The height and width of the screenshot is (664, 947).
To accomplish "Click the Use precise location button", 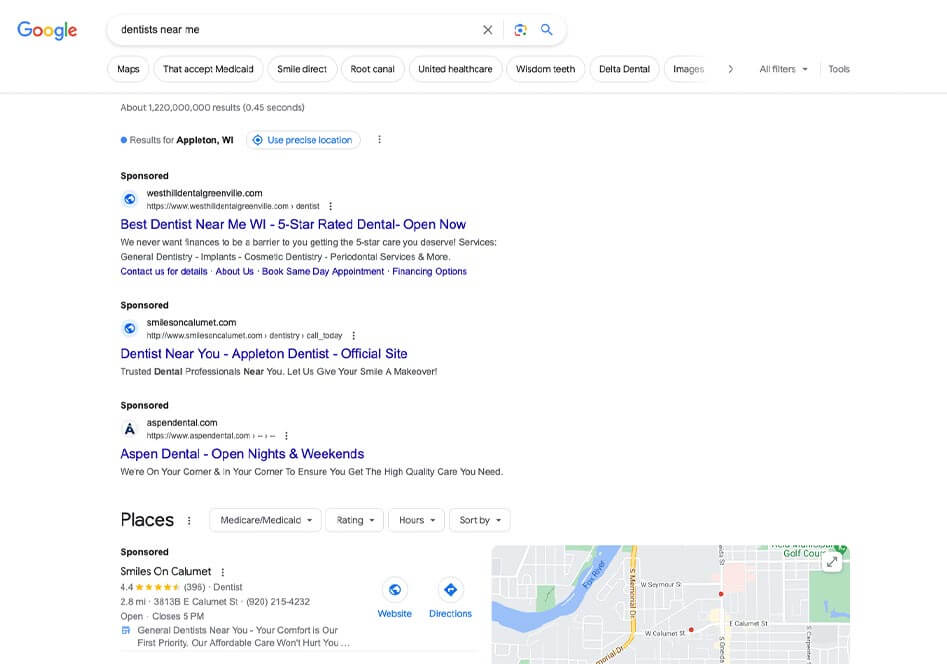I will pos(303,140).
